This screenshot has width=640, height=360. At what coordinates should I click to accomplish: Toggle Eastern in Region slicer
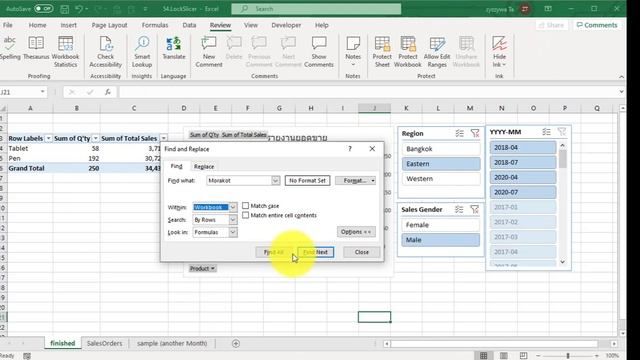[441, 164]
